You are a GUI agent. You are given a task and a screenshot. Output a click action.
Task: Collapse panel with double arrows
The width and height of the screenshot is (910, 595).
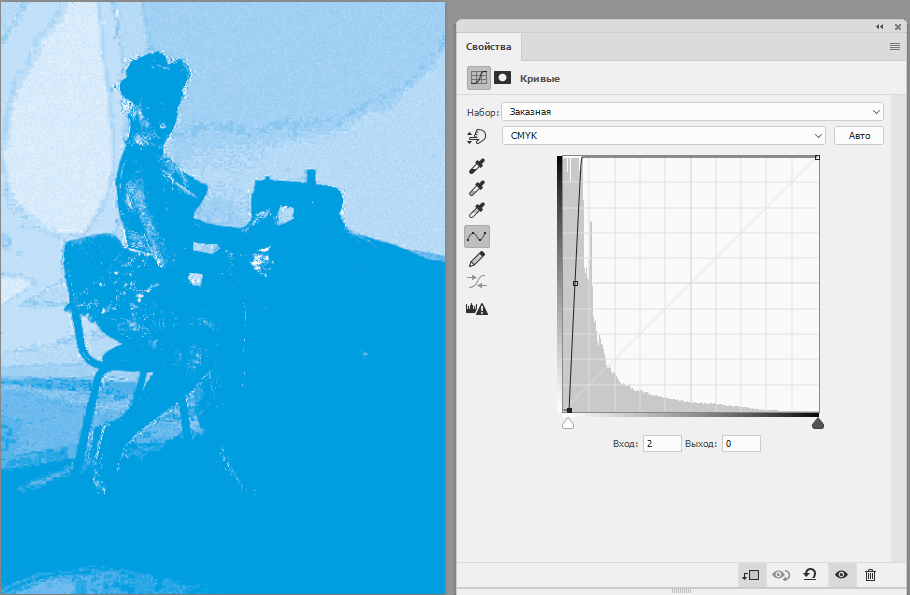pos(880,27)
